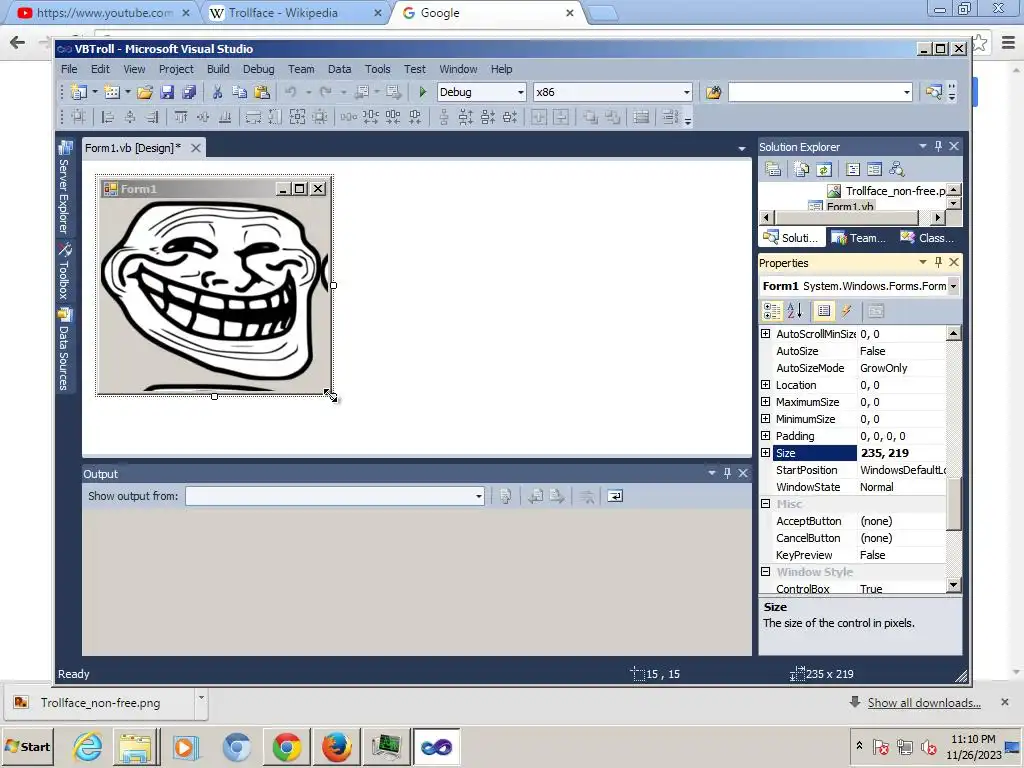The height and width of the screenshot is (768, 1024).
Task: Open the Project menu
Action: tap(176, 69)
